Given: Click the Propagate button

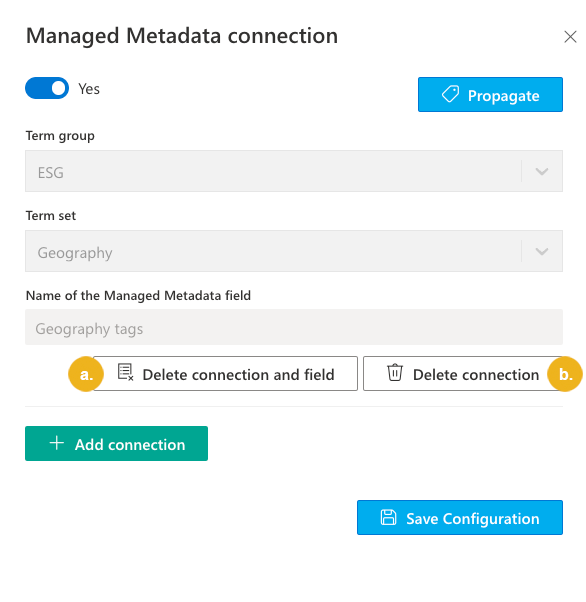Looking at the screenshot, I should coord(490,94).
